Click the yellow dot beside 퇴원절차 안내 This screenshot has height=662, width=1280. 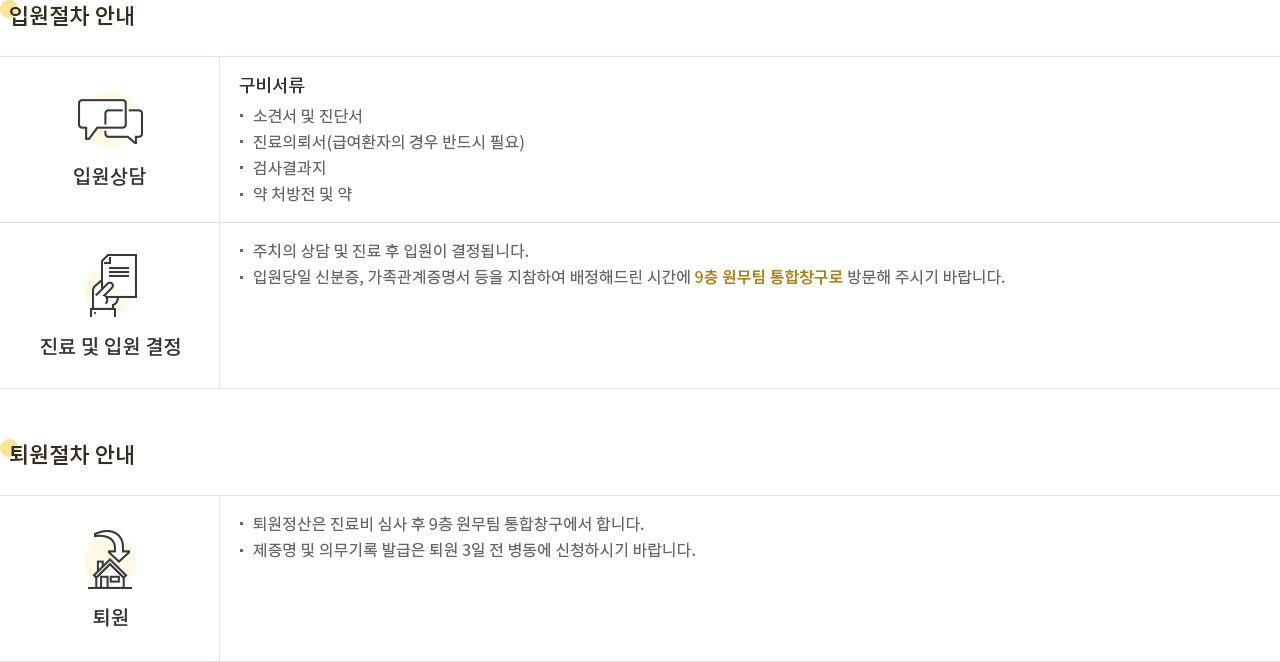[8, 448]
